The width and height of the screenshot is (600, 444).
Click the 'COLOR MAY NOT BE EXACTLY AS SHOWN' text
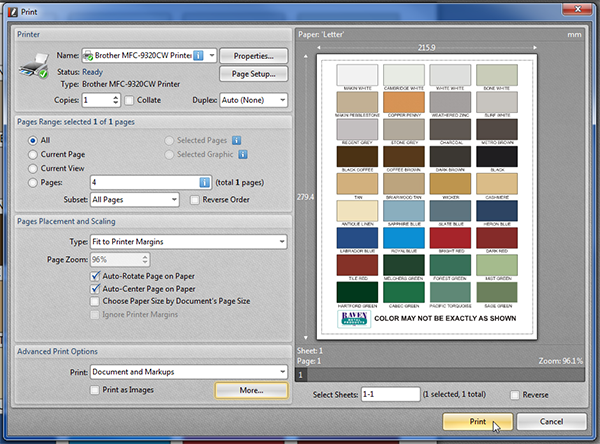(x=445, y=318)
